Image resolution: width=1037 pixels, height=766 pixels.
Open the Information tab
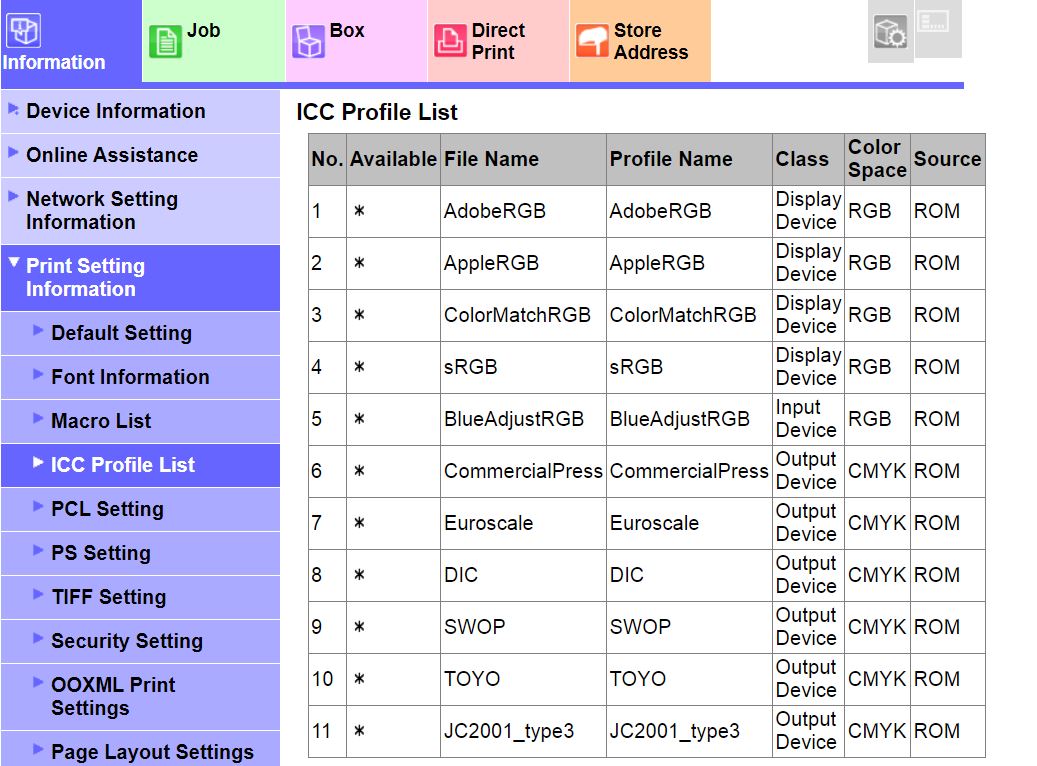point(71,41)
